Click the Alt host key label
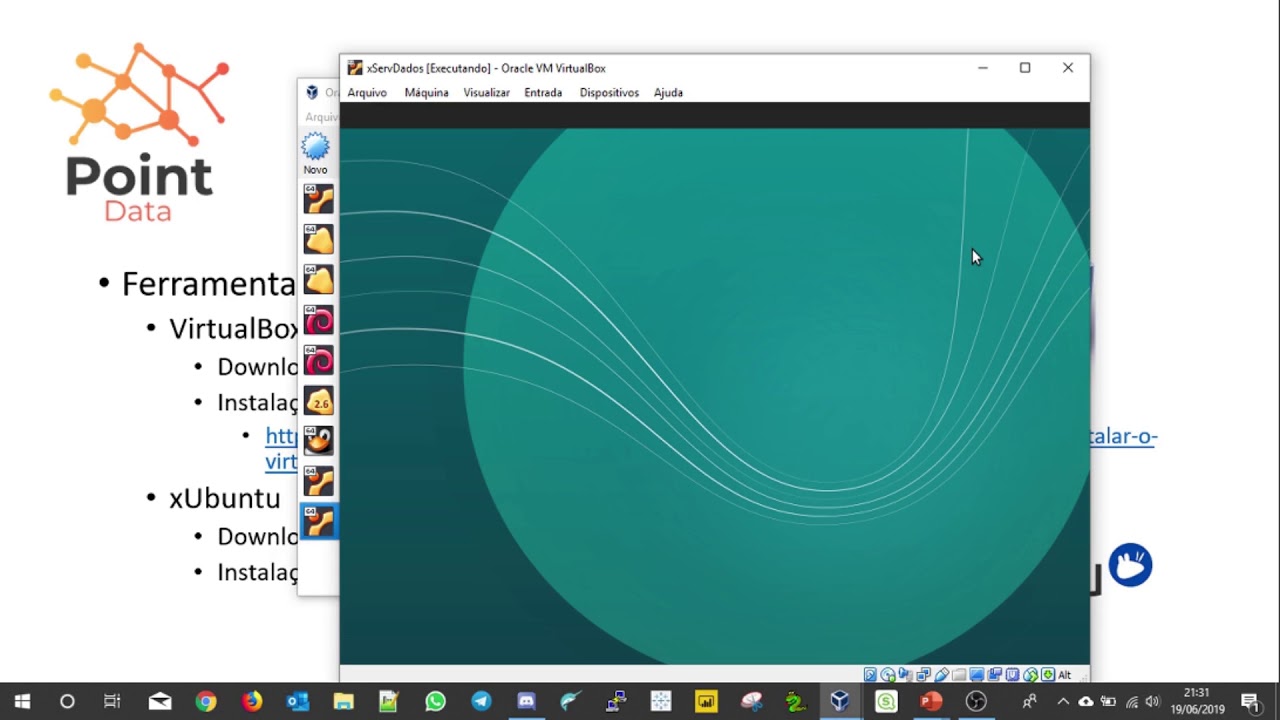The width and height of the screenshot is (1280, 720). pos(1065,675)
